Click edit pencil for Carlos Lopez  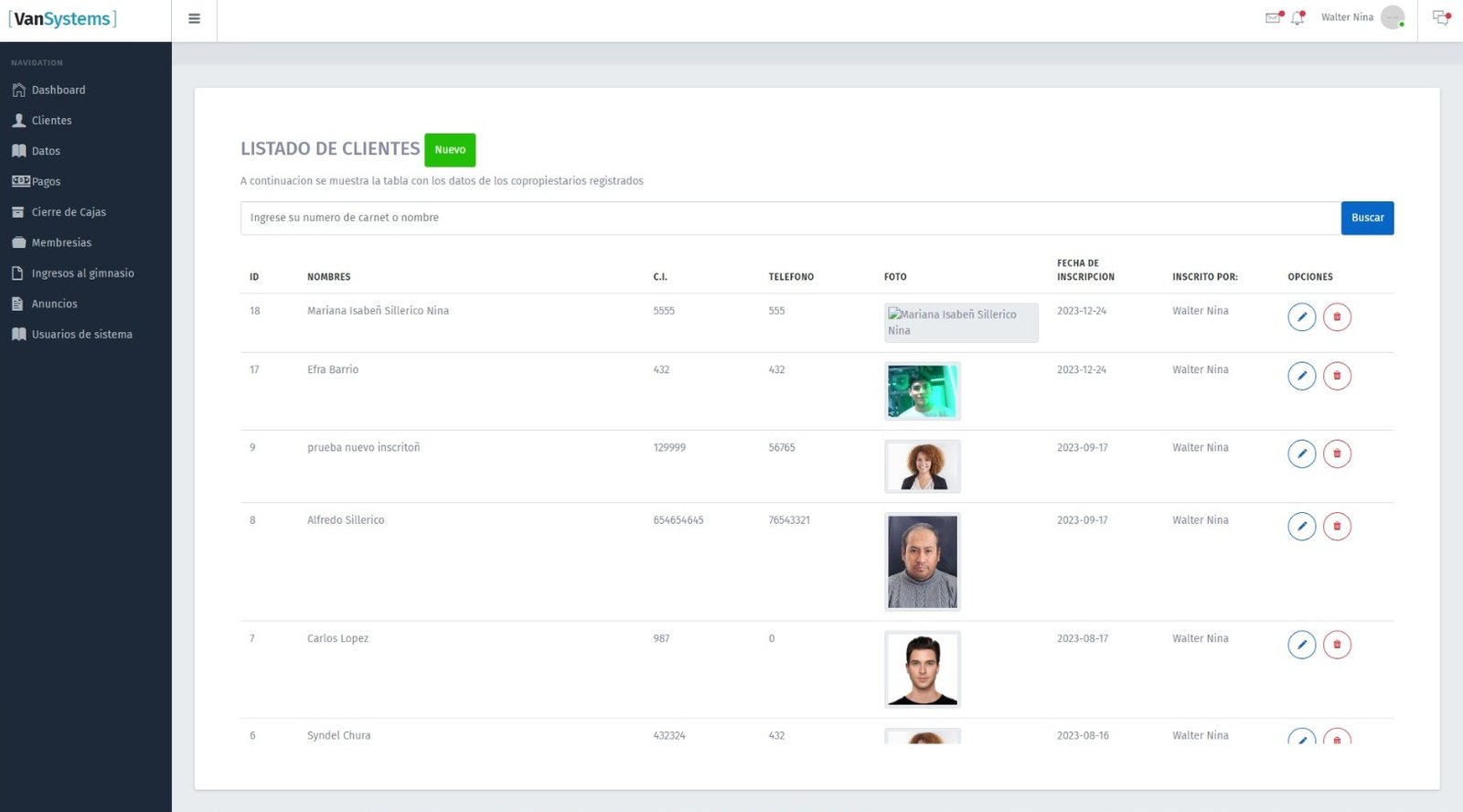coord(1301,645)
